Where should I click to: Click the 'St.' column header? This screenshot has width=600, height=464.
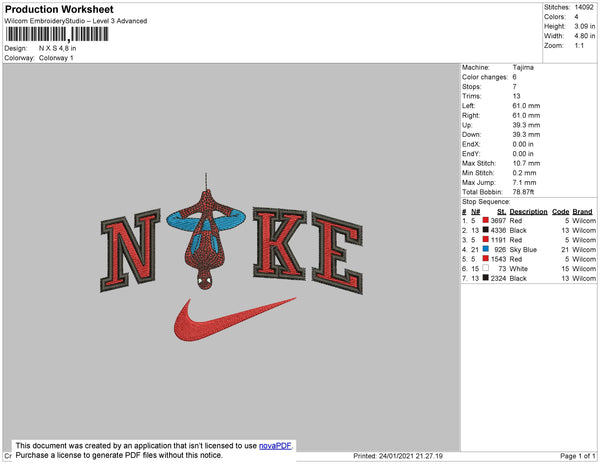tap(501, 212)
